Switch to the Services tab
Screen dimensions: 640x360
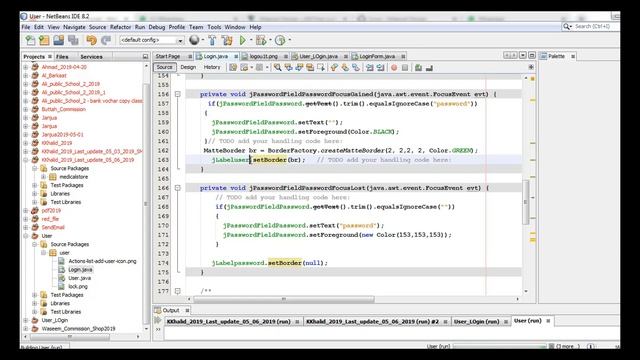point(91,57)
